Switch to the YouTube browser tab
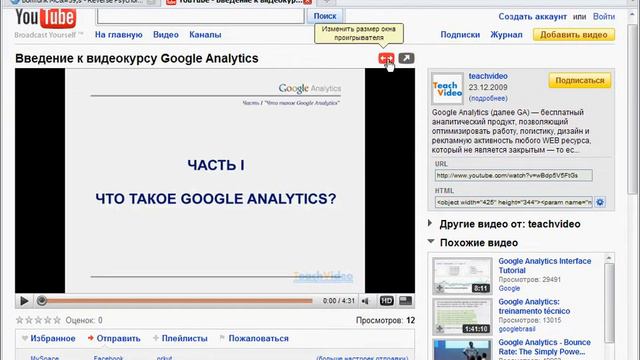The image size is (640, 360). click(x=239, y=2)
